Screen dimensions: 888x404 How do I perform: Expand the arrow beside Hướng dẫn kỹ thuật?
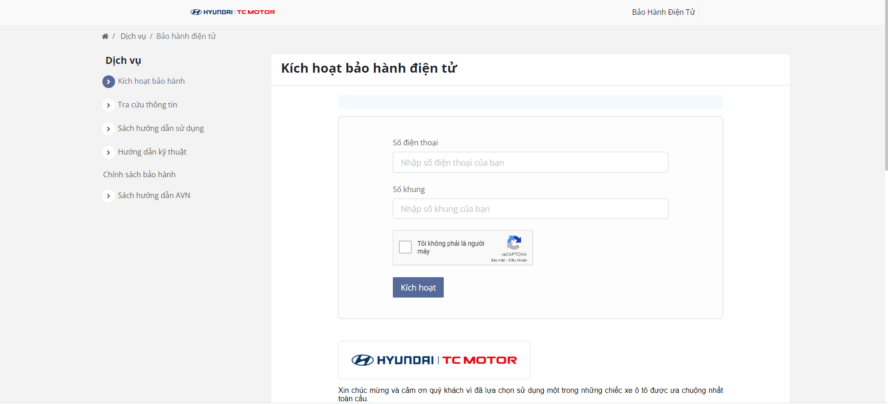pos(108,152)
